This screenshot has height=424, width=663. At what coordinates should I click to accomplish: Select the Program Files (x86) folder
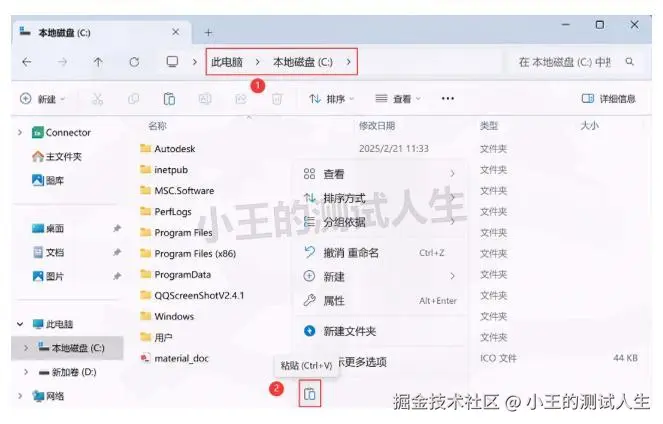pyautogui.click(x=188, y=254)
